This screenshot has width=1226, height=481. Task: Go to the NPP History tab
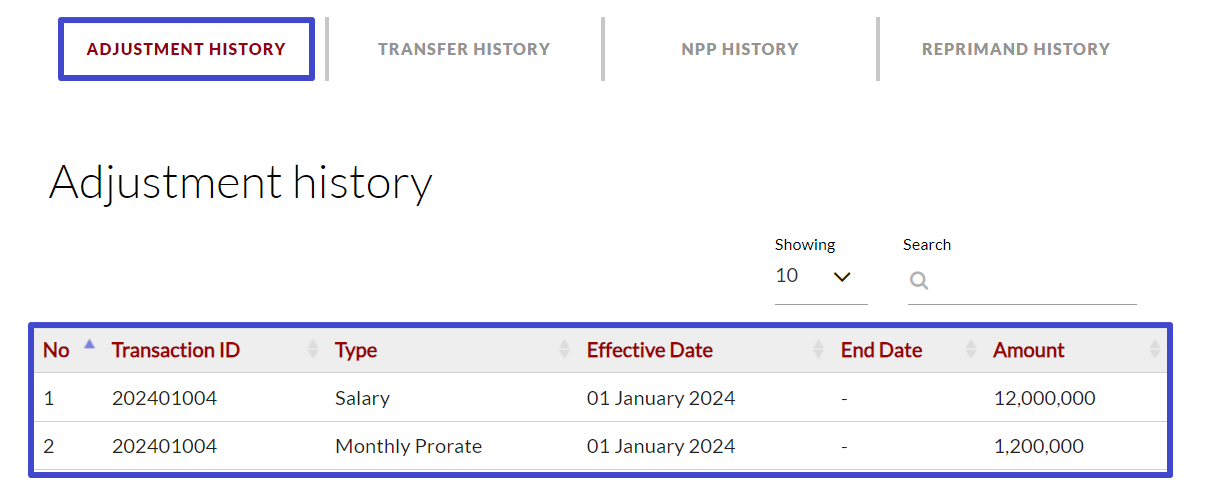point(740,49)
